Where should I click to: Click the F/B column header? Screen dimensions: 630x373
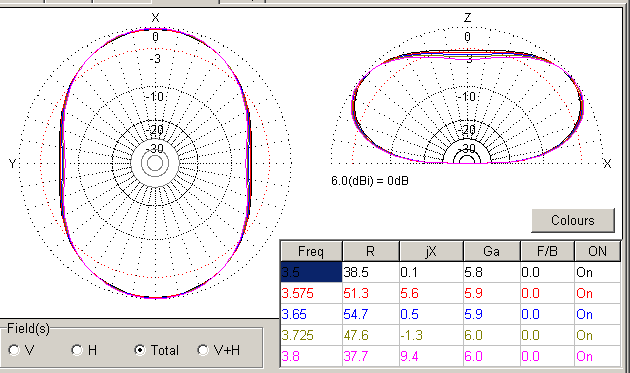[547, 251]
